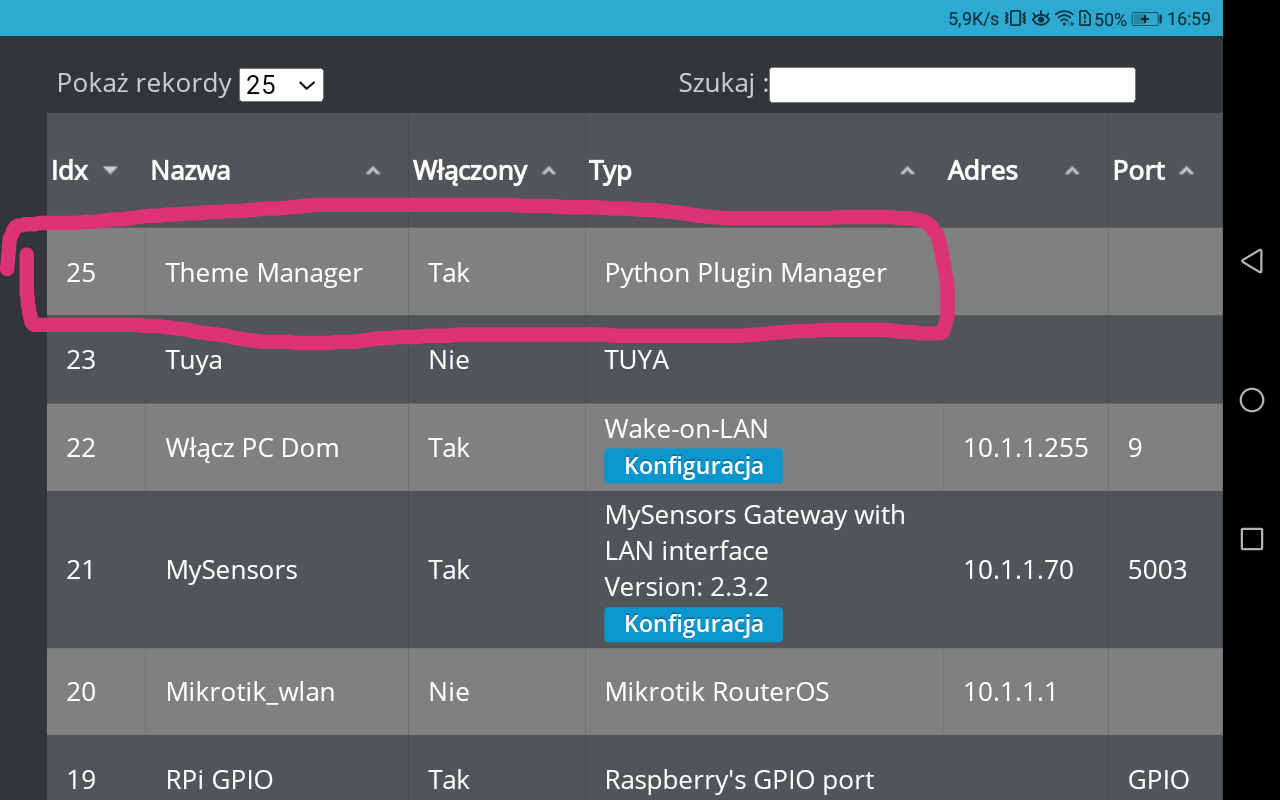The image size is (1280, 800).
Task: Tap Android recent apps square
Action: [x=1251, y=539]
